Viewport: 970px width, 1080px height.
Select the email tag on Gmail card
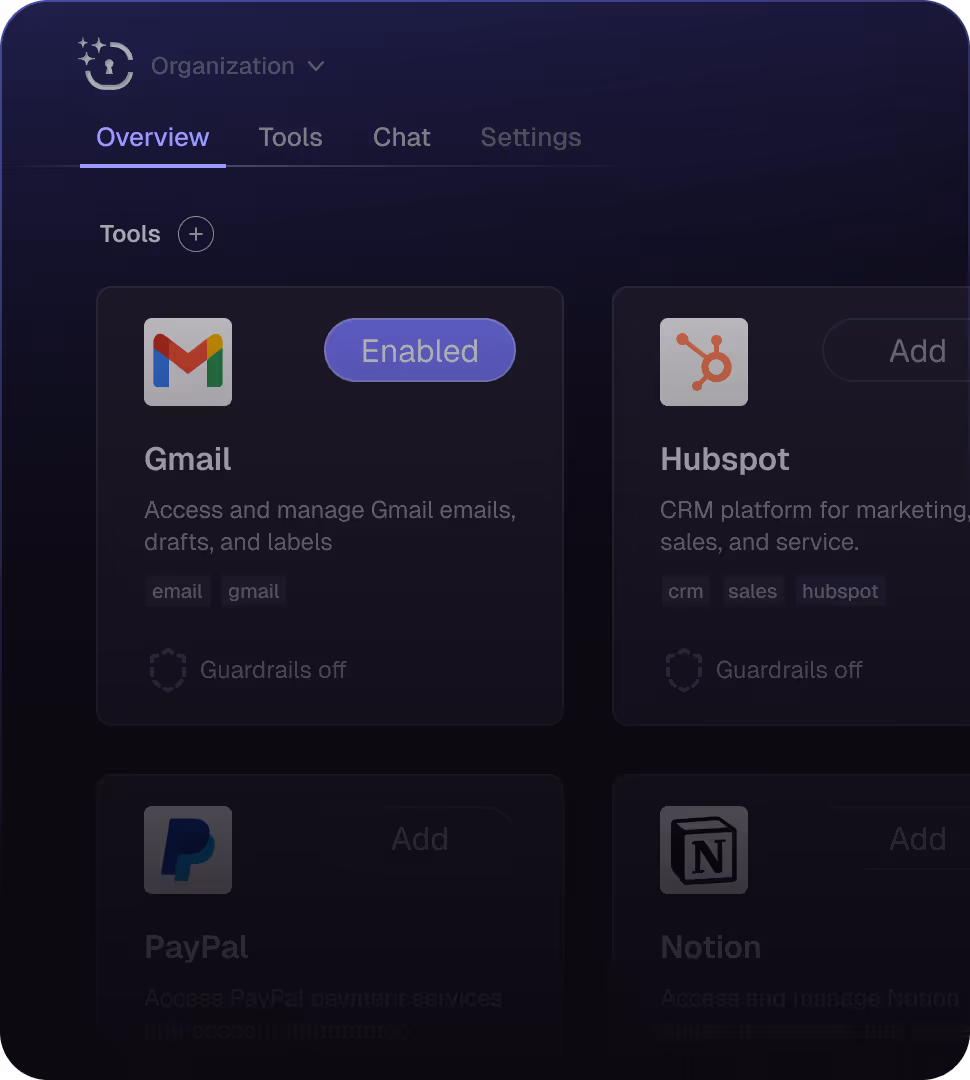(x=177, y=591)
